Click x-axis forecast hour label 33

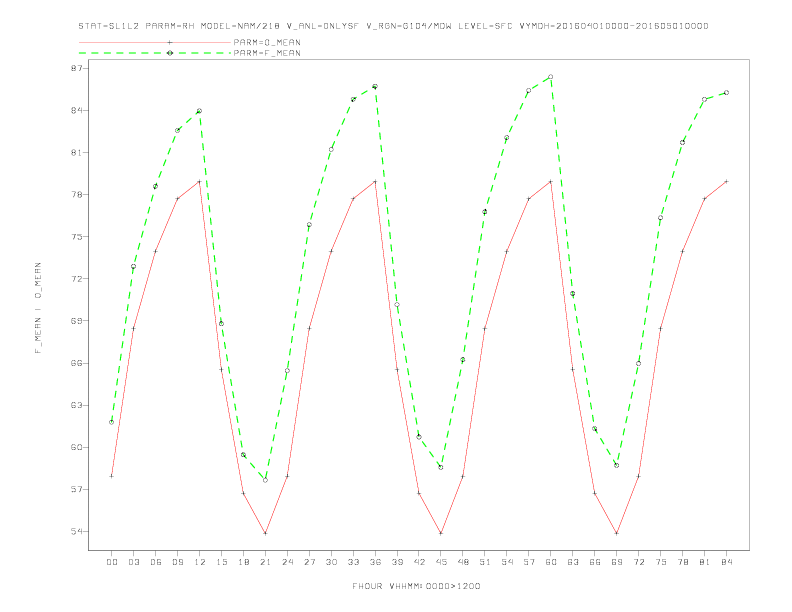(353, 562)
